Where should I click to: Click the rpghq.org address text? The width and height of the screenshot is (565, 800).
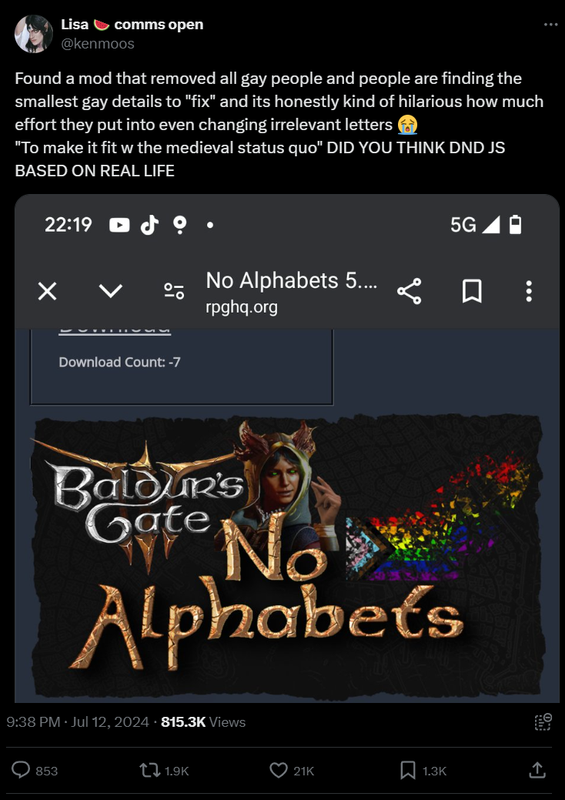point(241,307)
